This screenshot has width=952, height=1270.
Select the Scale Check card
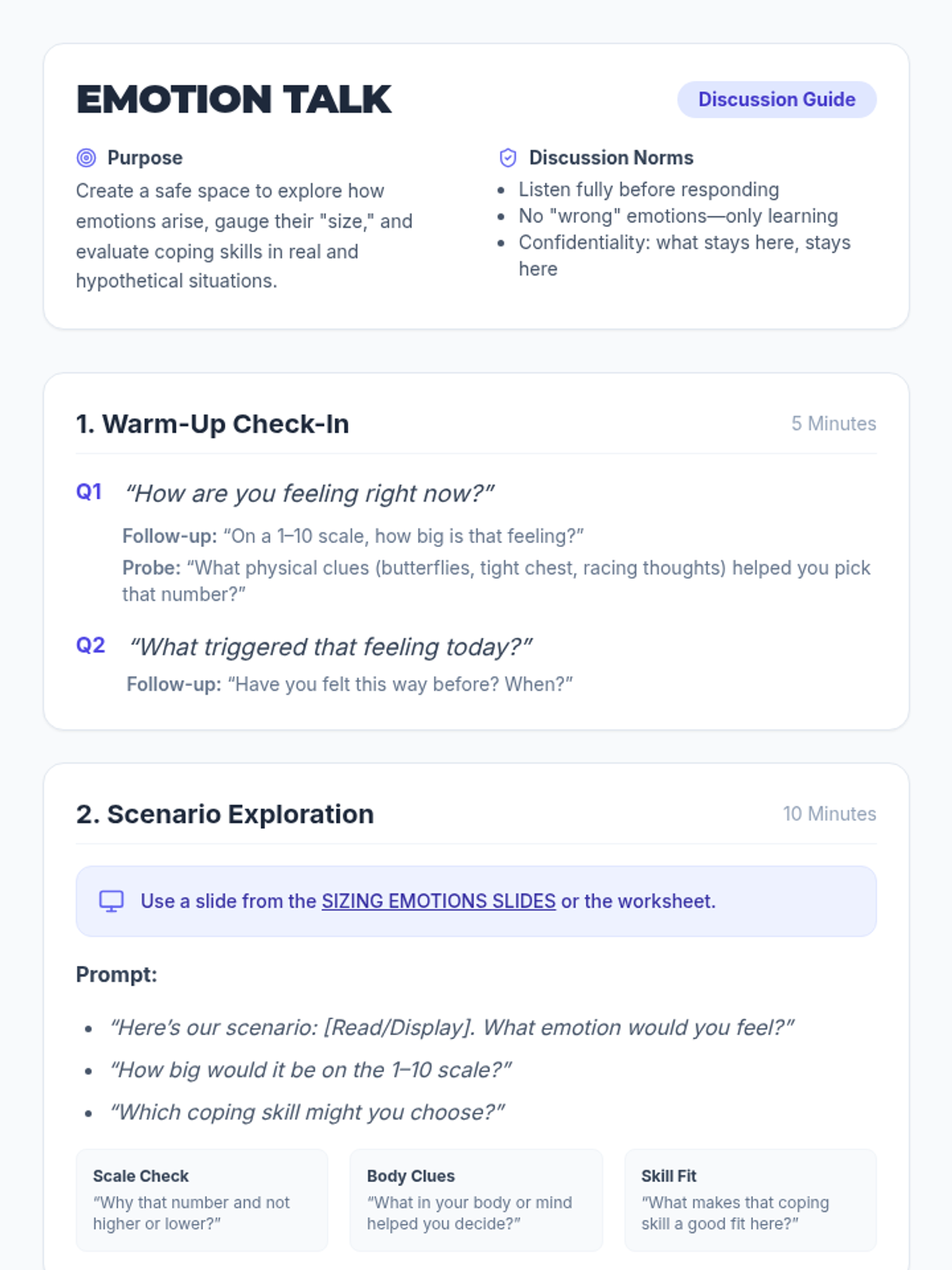(x=202, y=1200)
